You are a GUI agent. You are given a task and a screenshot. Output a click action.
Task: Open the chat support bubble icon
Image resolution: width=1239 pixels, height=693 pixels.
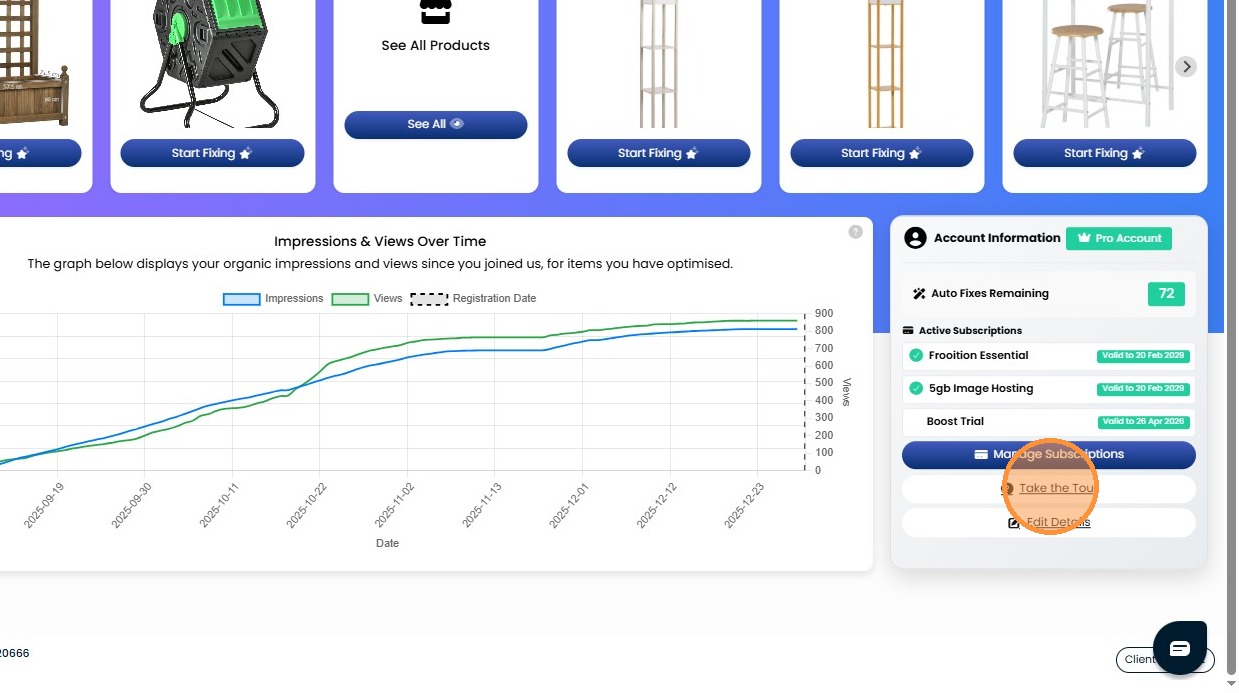(1180, 648)
